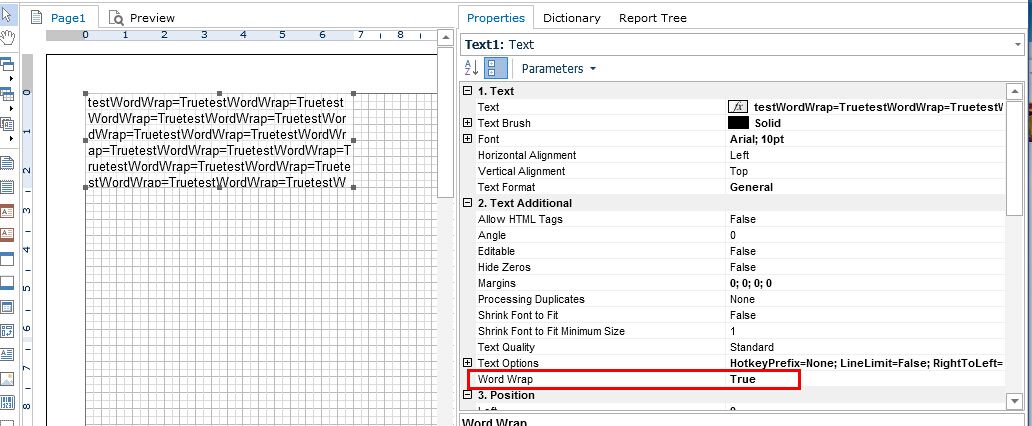This screenshot has width=1032, height=426.
Task: Click the property grid scroll down arrow
Action: point(1014,400)
